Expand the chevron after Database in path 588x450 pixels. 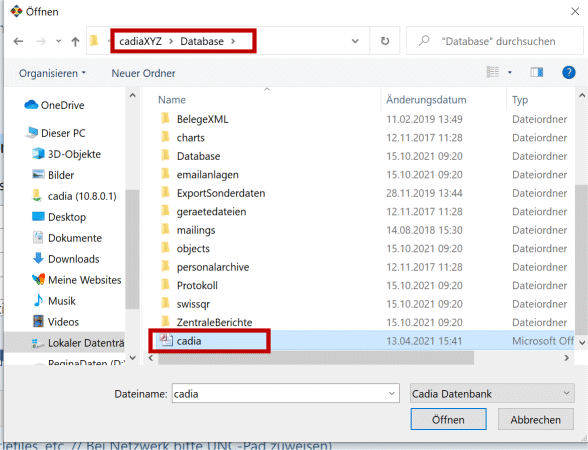[x=233, y=41]
